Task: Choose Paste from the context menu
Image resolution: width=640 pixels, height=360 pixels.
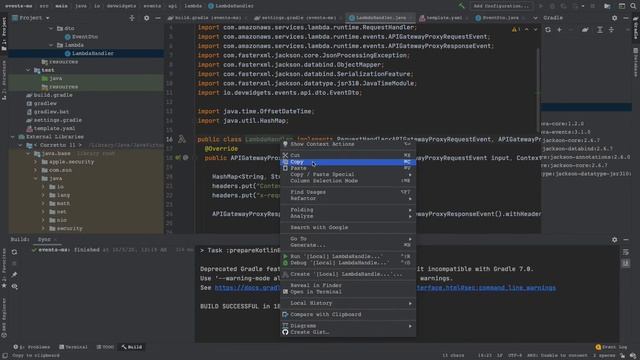Action: click(348, 168)
